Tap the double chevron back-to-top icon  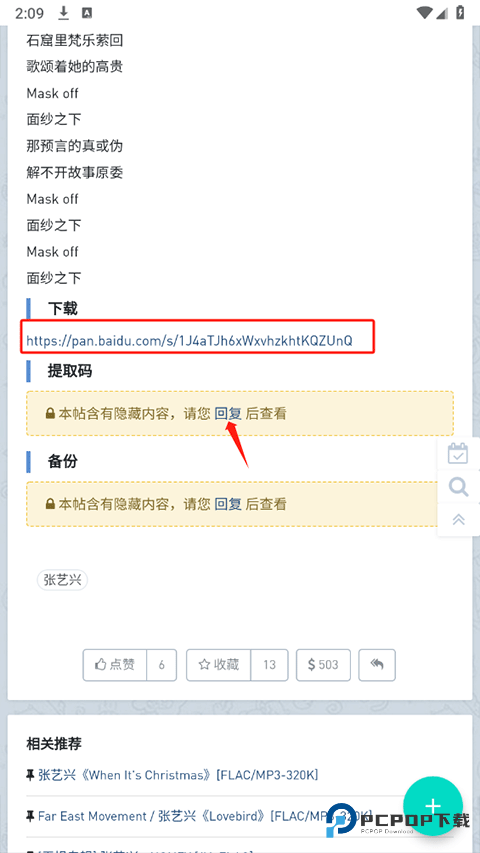pos(459,519)
